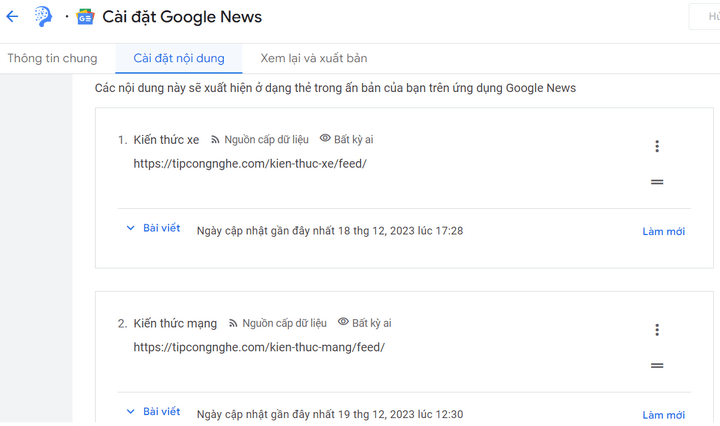Screen dimensions: 720x426
Task: Go back with the left arrow
Action: 12,17
